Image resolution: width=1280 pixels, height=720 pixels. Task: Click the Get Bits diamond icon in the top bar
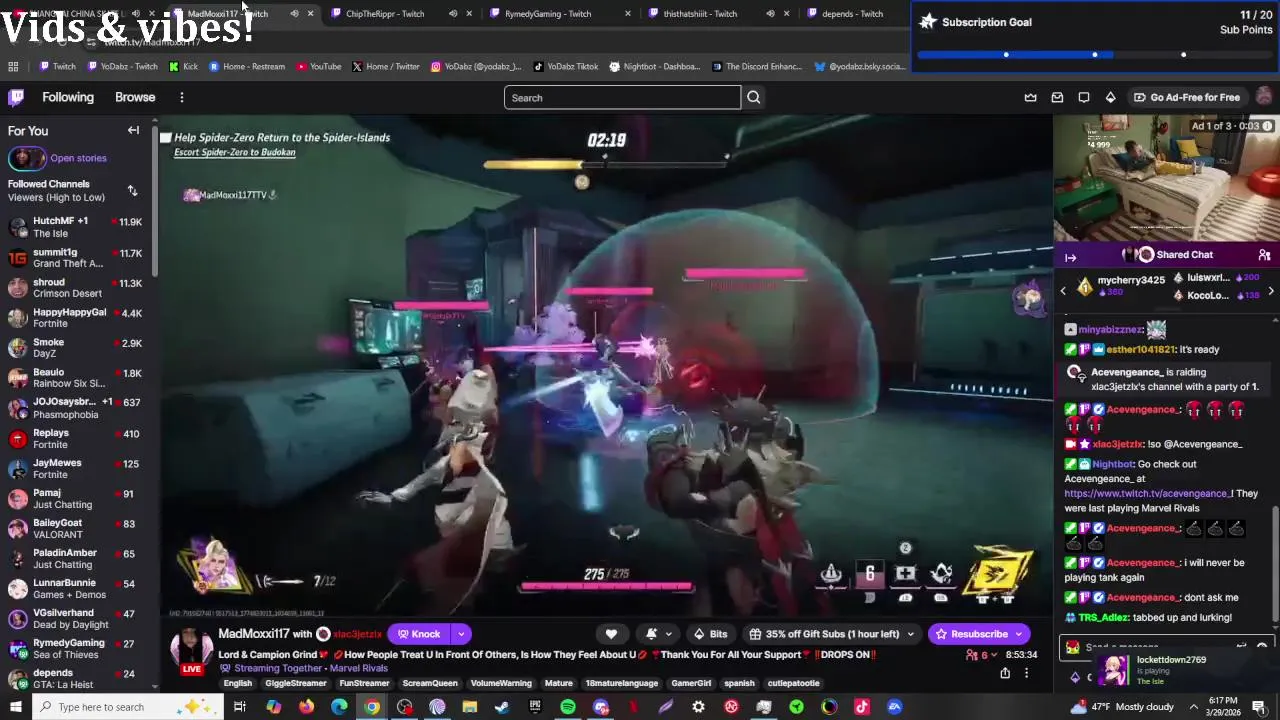(x=1110, y=97)
